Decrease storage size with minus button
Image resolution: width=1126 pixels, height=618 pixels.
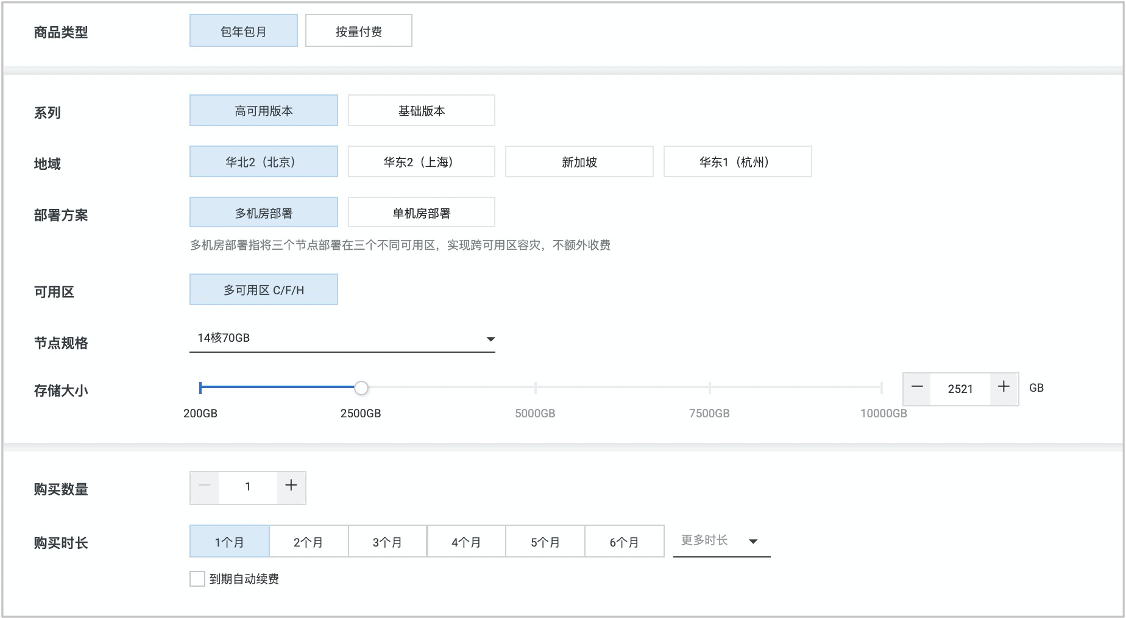click(x=917, y=388)
